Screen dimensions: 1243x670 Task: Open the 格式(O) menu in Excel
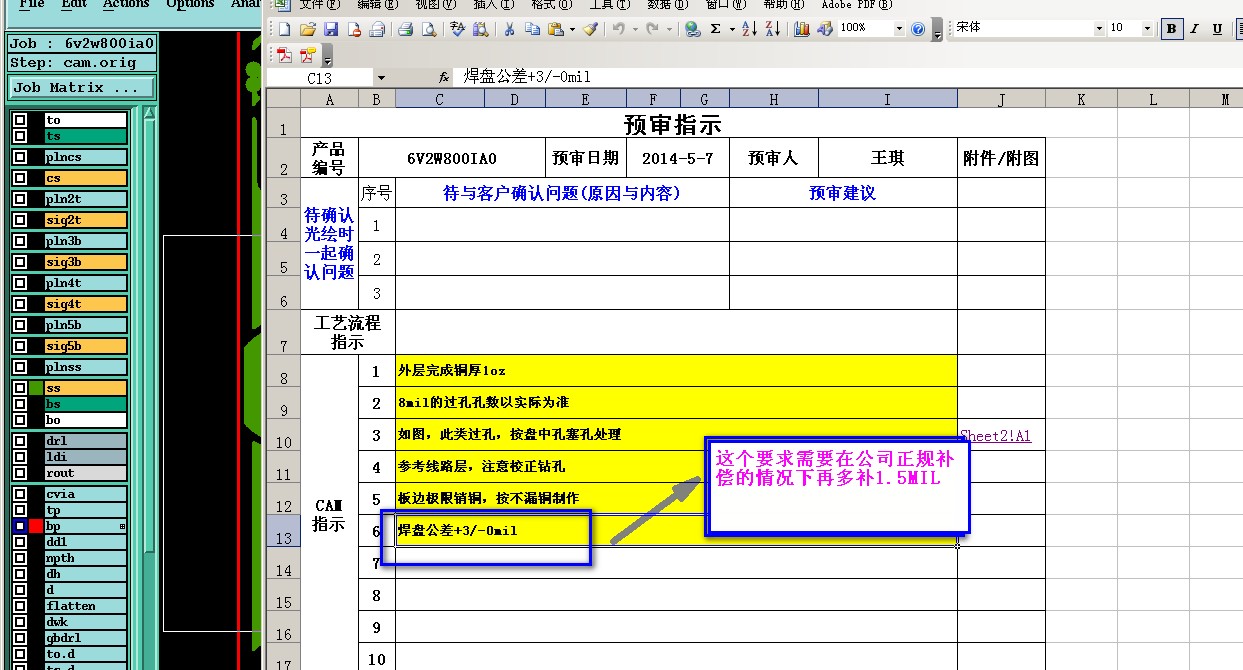tap(551, 5)
